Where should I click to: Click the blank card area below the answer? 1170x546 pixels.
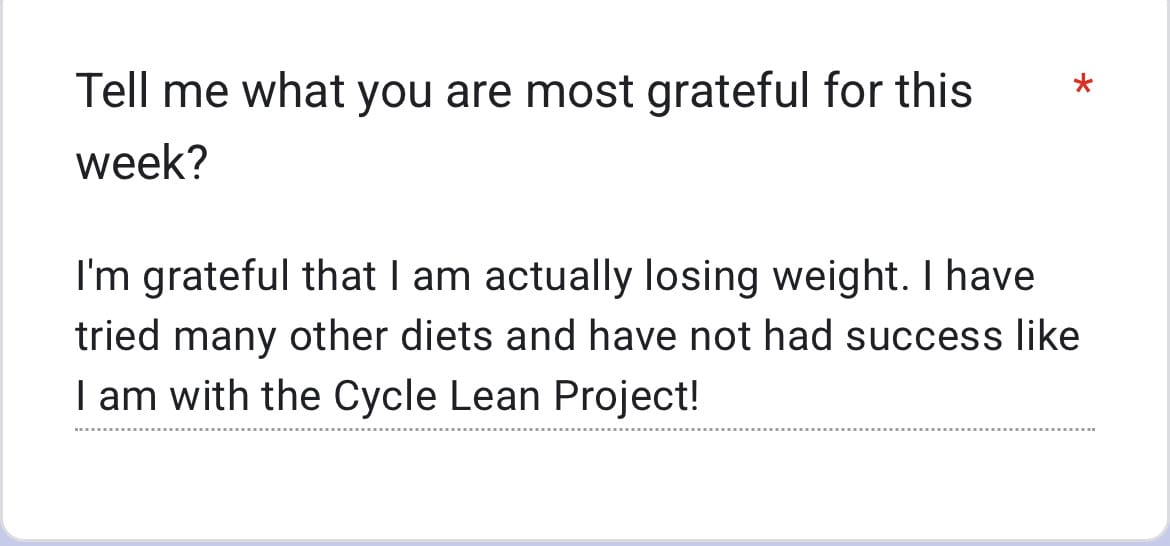(x=585, y=485)
